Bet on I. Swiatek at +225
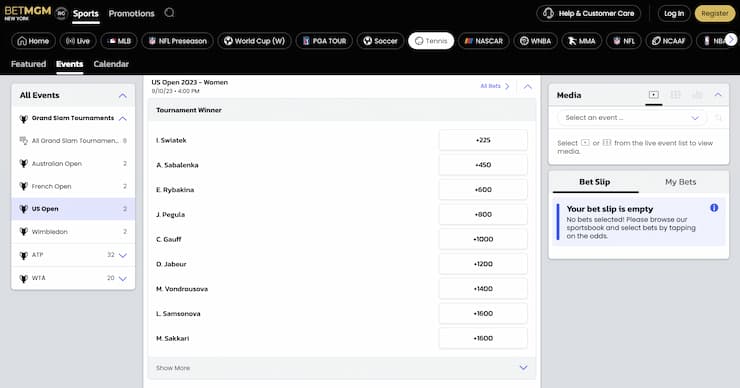This screenshot has width=740, height=388. pyautogui.click(x=483, y=140)
